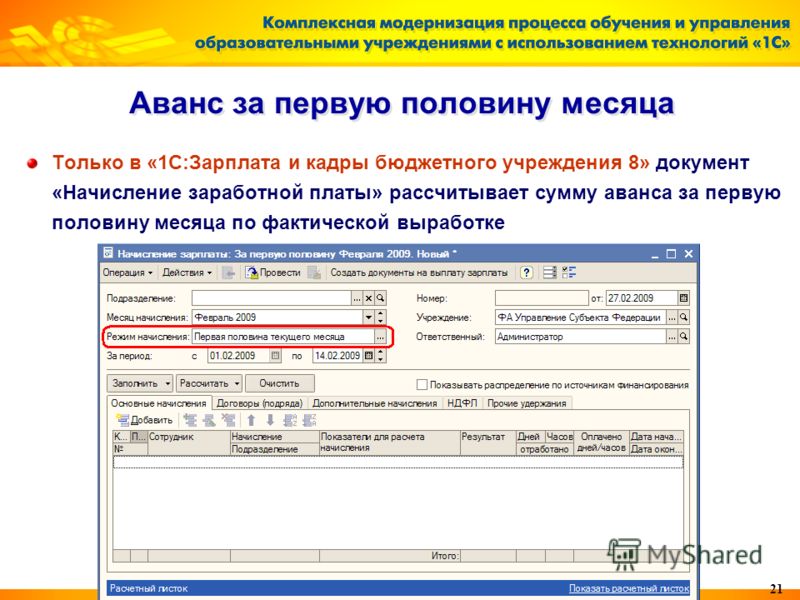
Task: Click the Результат column header
Action: 488,443
